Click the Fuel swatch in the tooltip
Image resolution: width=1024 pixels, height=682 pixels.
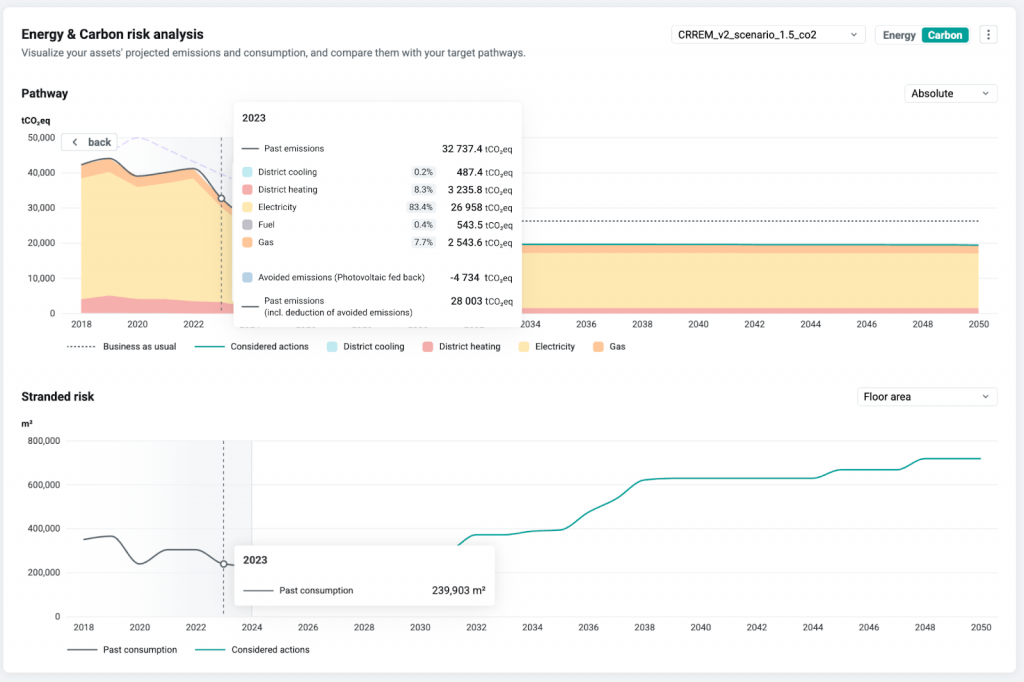(x=248, y=225)
